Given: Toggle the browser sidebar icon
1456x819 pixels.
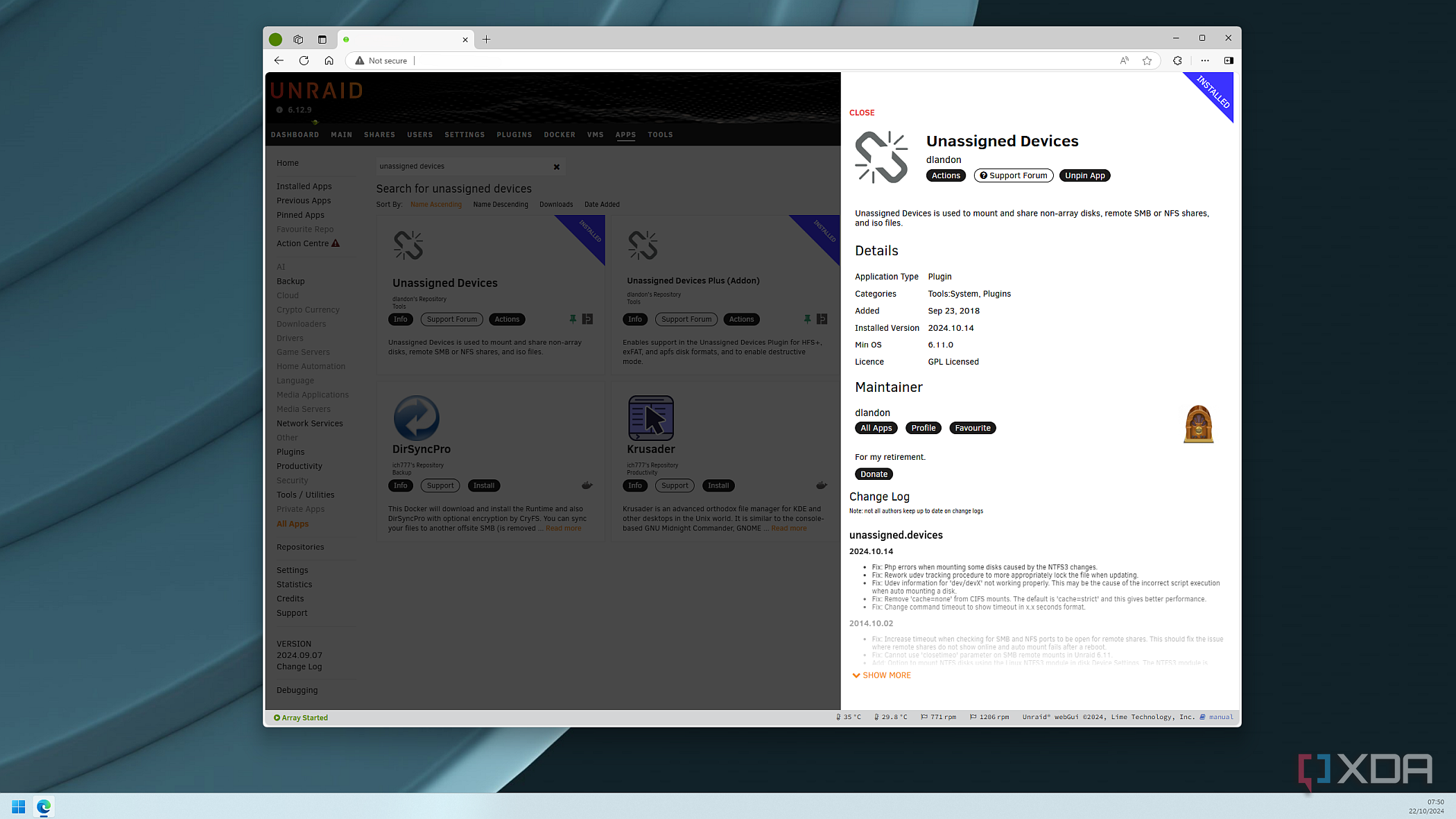Looking at the screenshot, I should point(1228,60).
